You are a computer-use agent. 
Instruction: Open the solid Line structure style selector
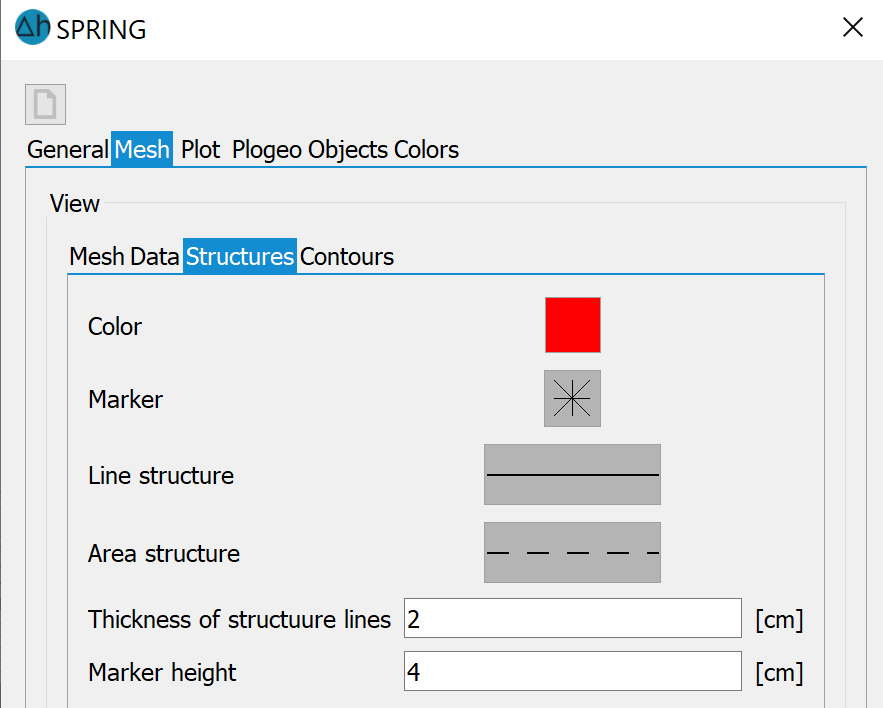572,474
